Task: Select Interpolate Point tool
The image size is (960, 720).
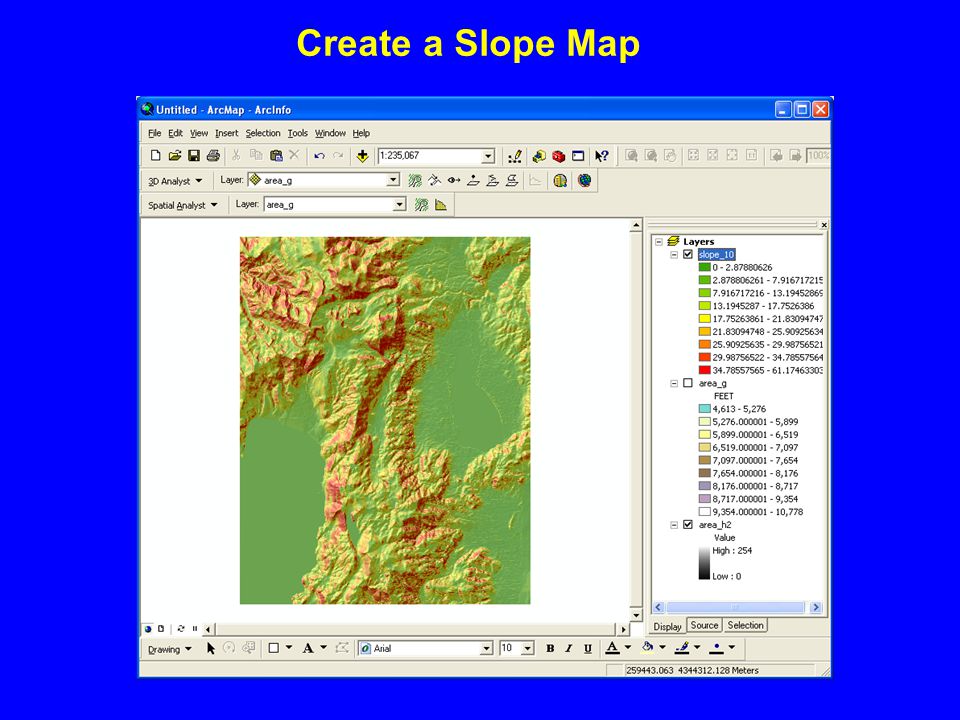Action: point(473,180)
